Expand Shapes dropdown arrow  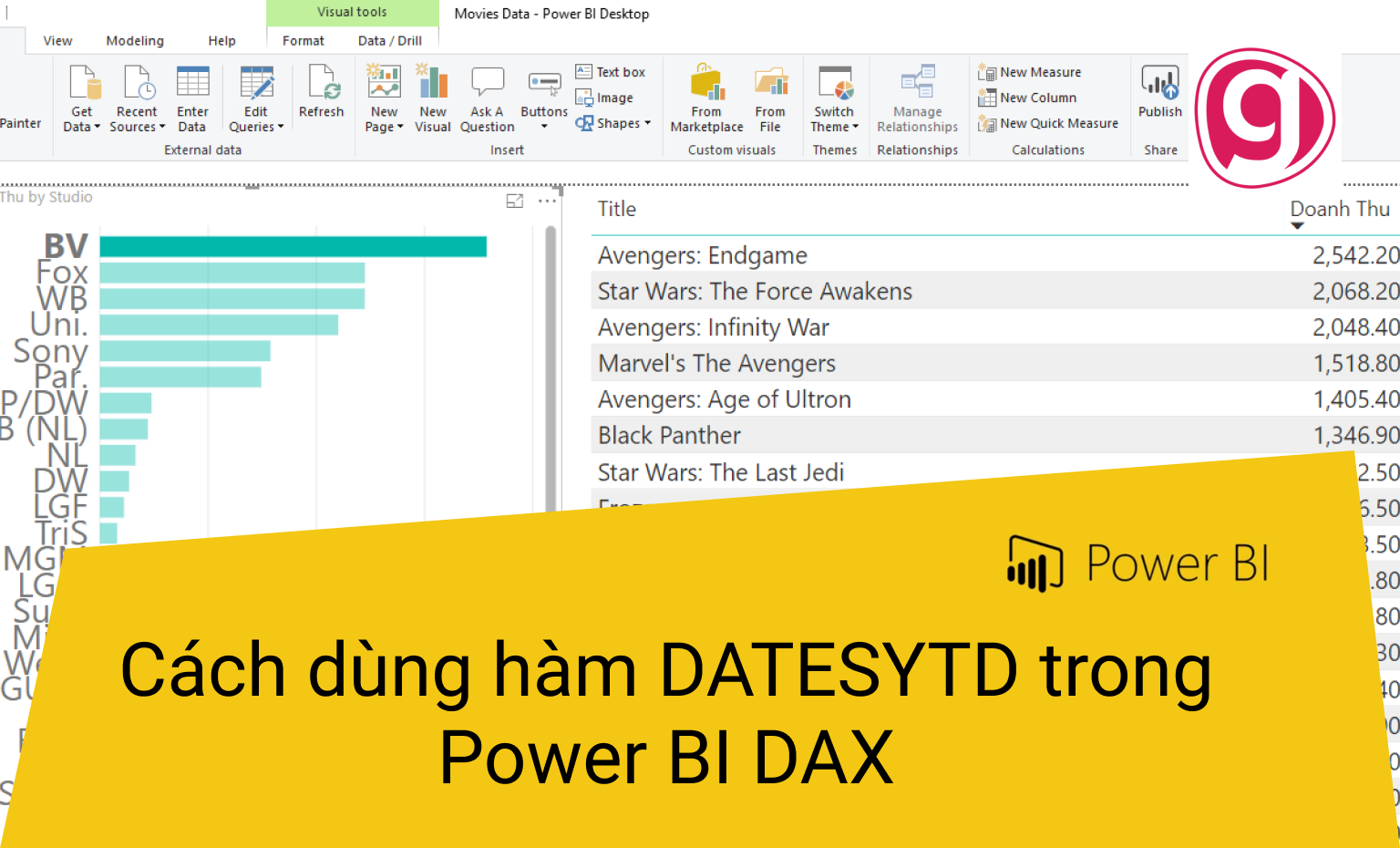point(647,123)
